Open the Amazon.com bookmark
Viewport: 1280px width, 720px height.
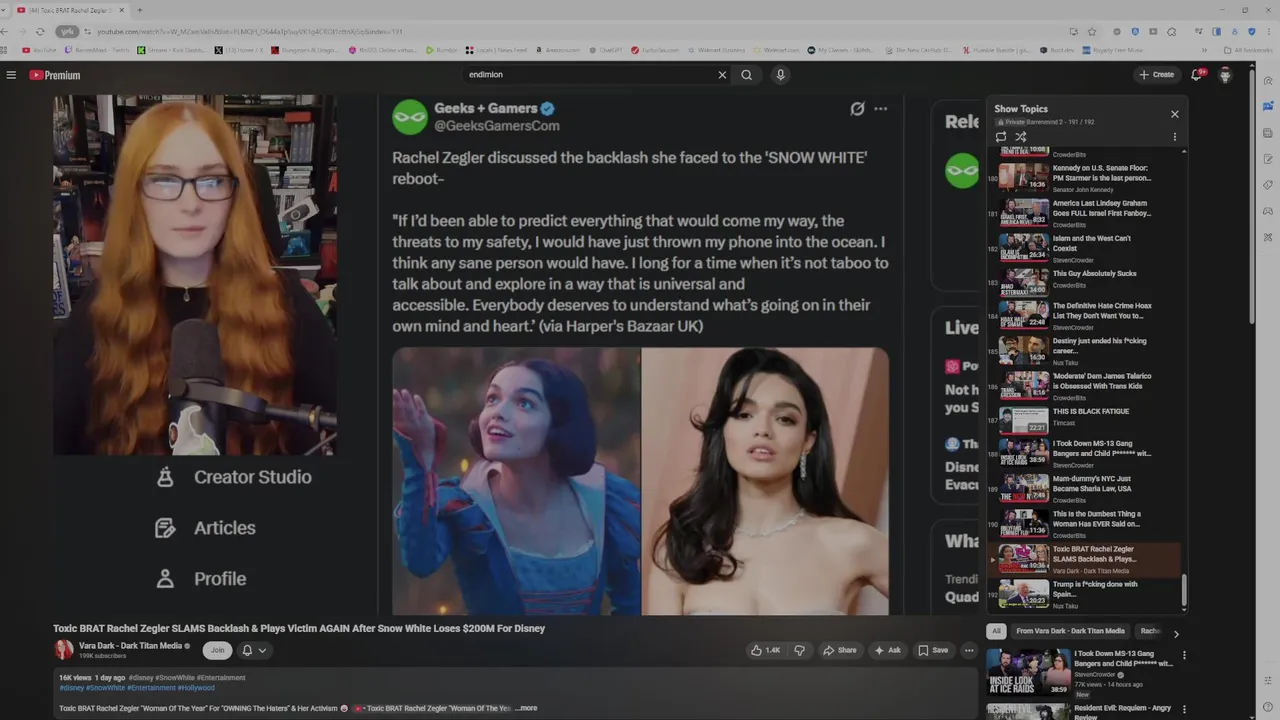click(x=558, y=50)
